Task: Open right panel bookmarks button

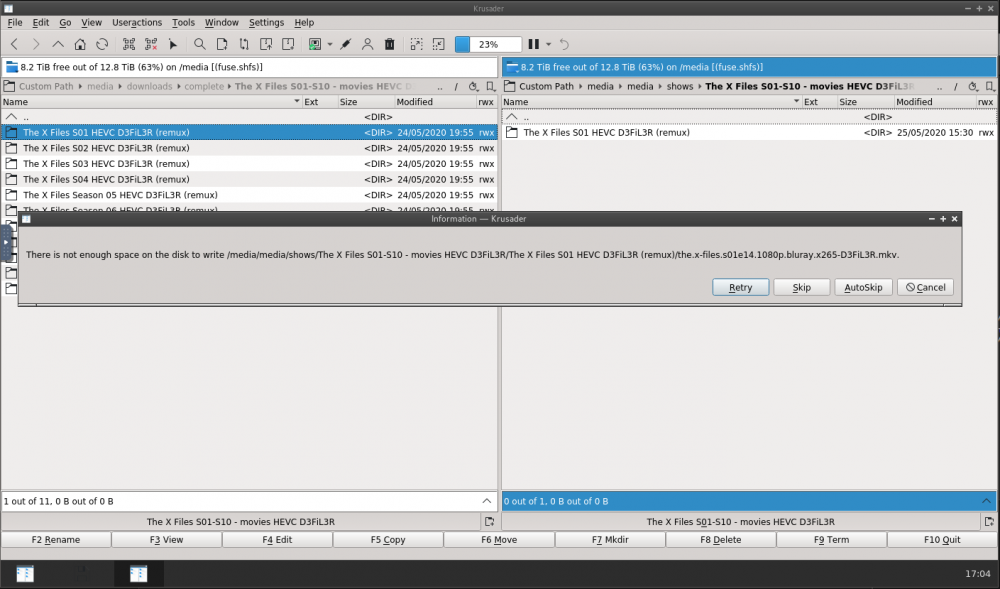Action: tap(990, 87)
